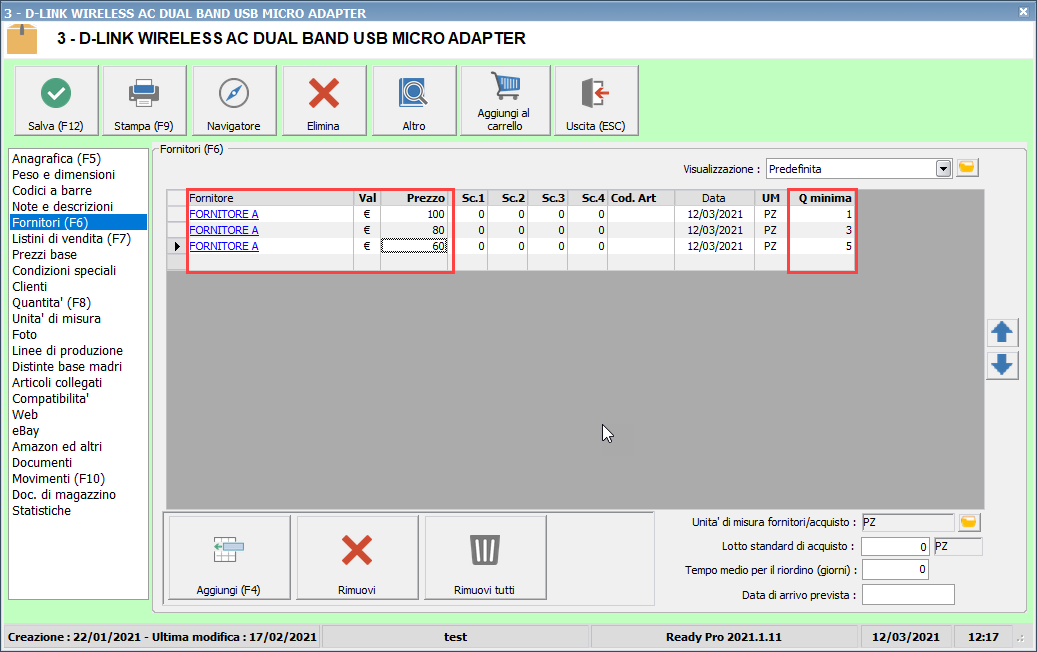
Task: Select Fornitori (F6) in the sidebar
Action: pos(79,222)
